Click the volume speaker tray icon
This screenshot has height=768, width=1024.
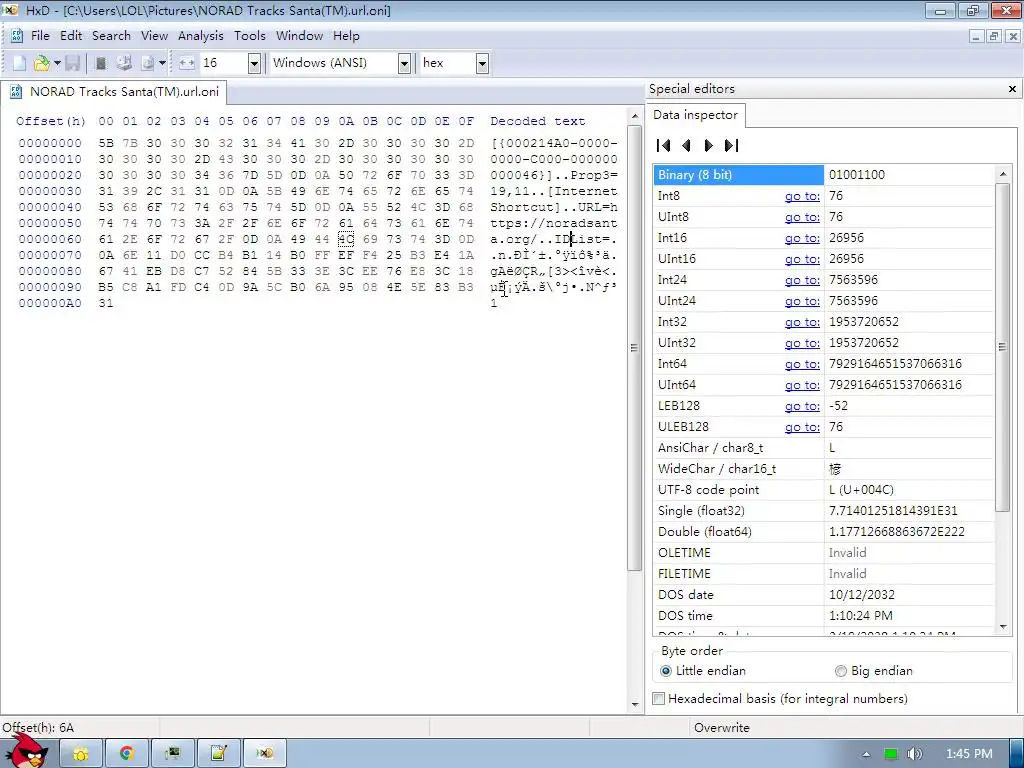pyautogui.click(x=914, y=754)
